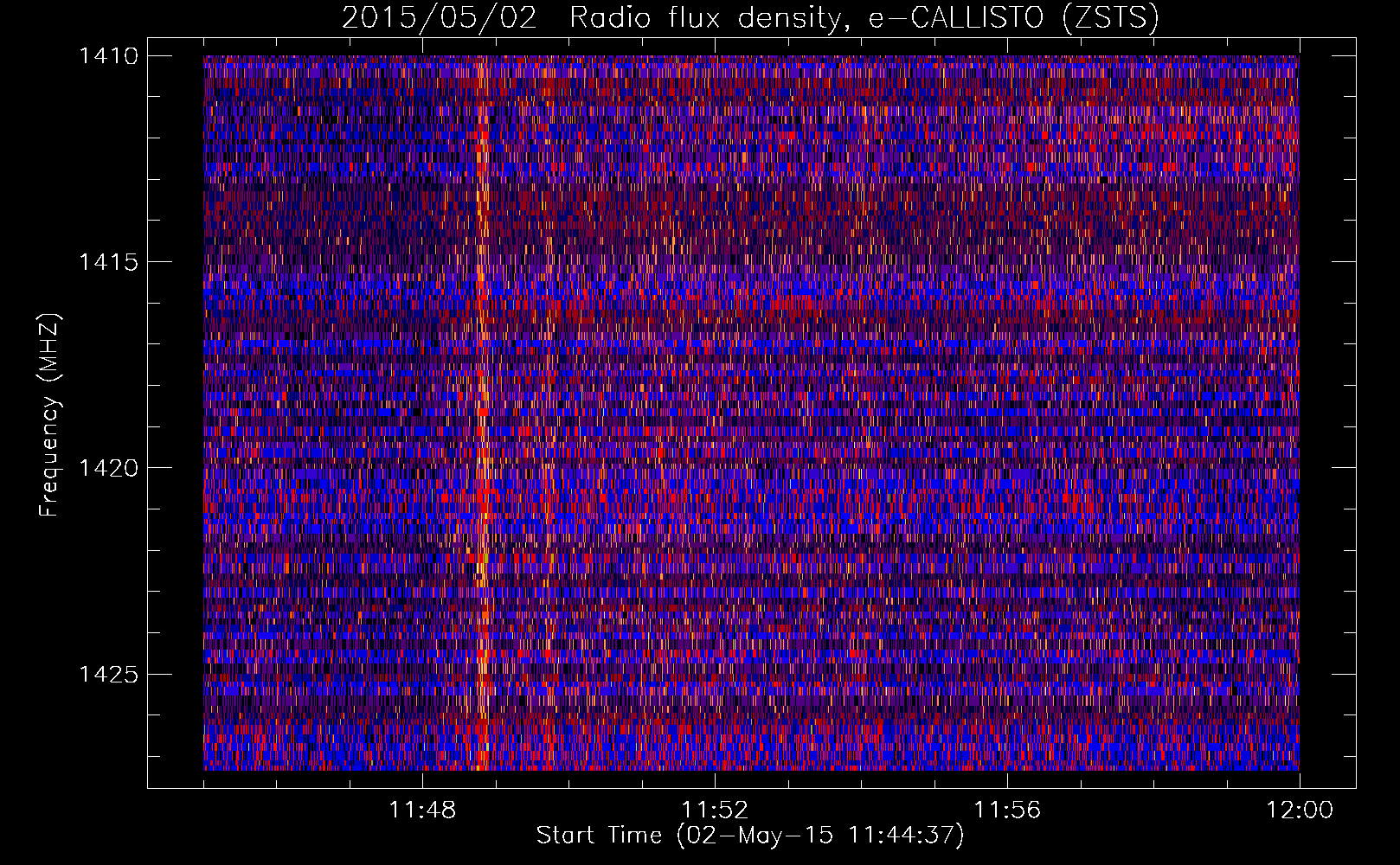This screenshot has width=1400, height=865.
Task: Click the 1425 frequency tick label
Action: coord(108,674)
